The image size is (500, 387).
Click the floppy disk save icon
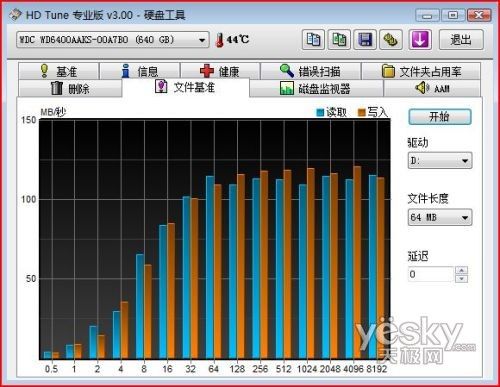(365, 40)
